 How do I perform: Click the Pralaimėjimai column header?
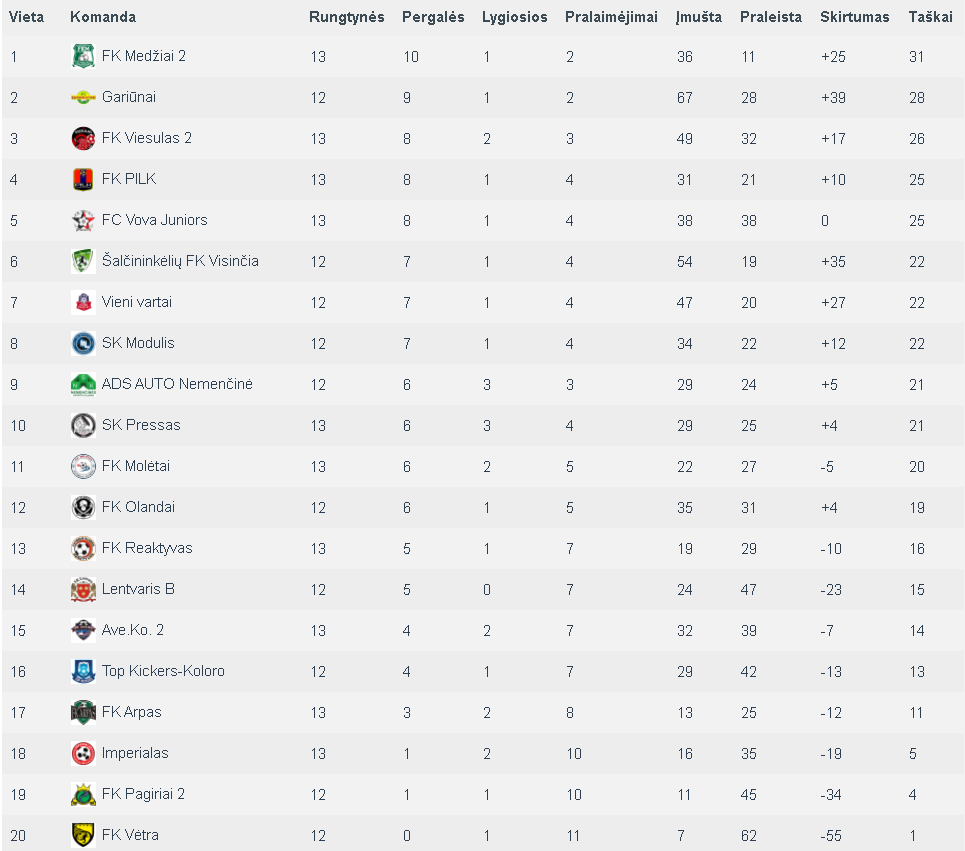pyautogui.click(x=611, y=17)
